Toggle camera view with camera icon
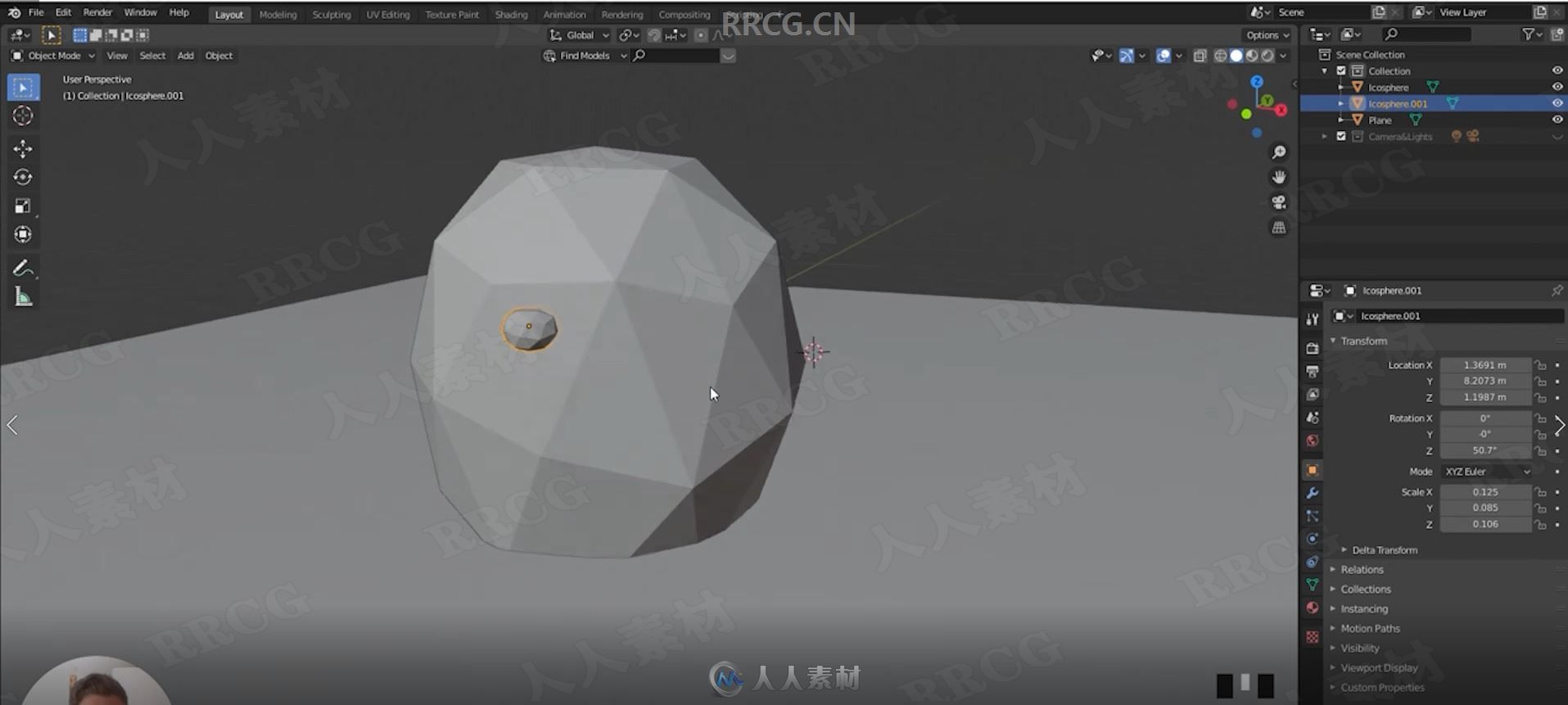The image size is (1568, 705). 1279,202
